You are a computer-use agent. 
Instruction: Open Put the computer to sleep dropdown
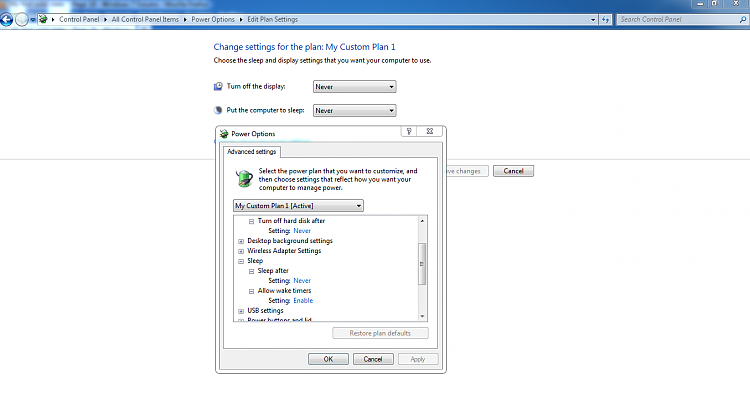click(354, 111)
